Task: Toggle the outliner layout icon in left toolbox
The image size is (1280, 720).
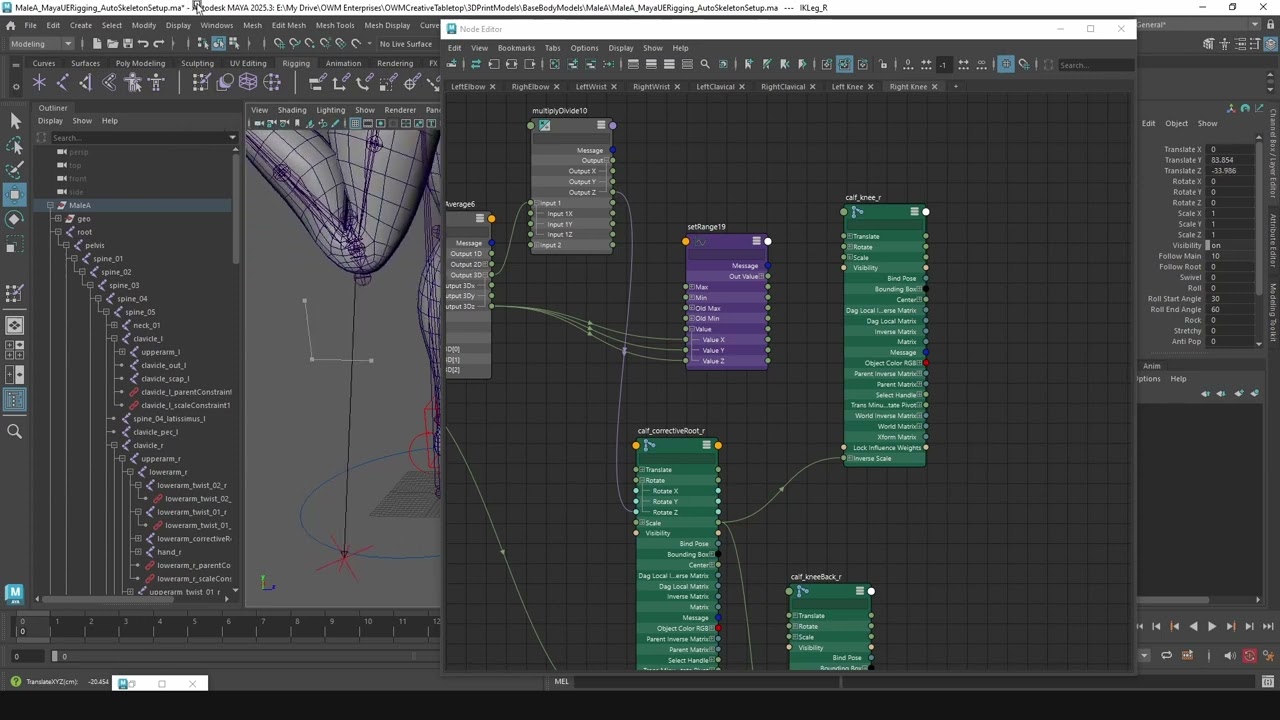Action: point(15,400)
